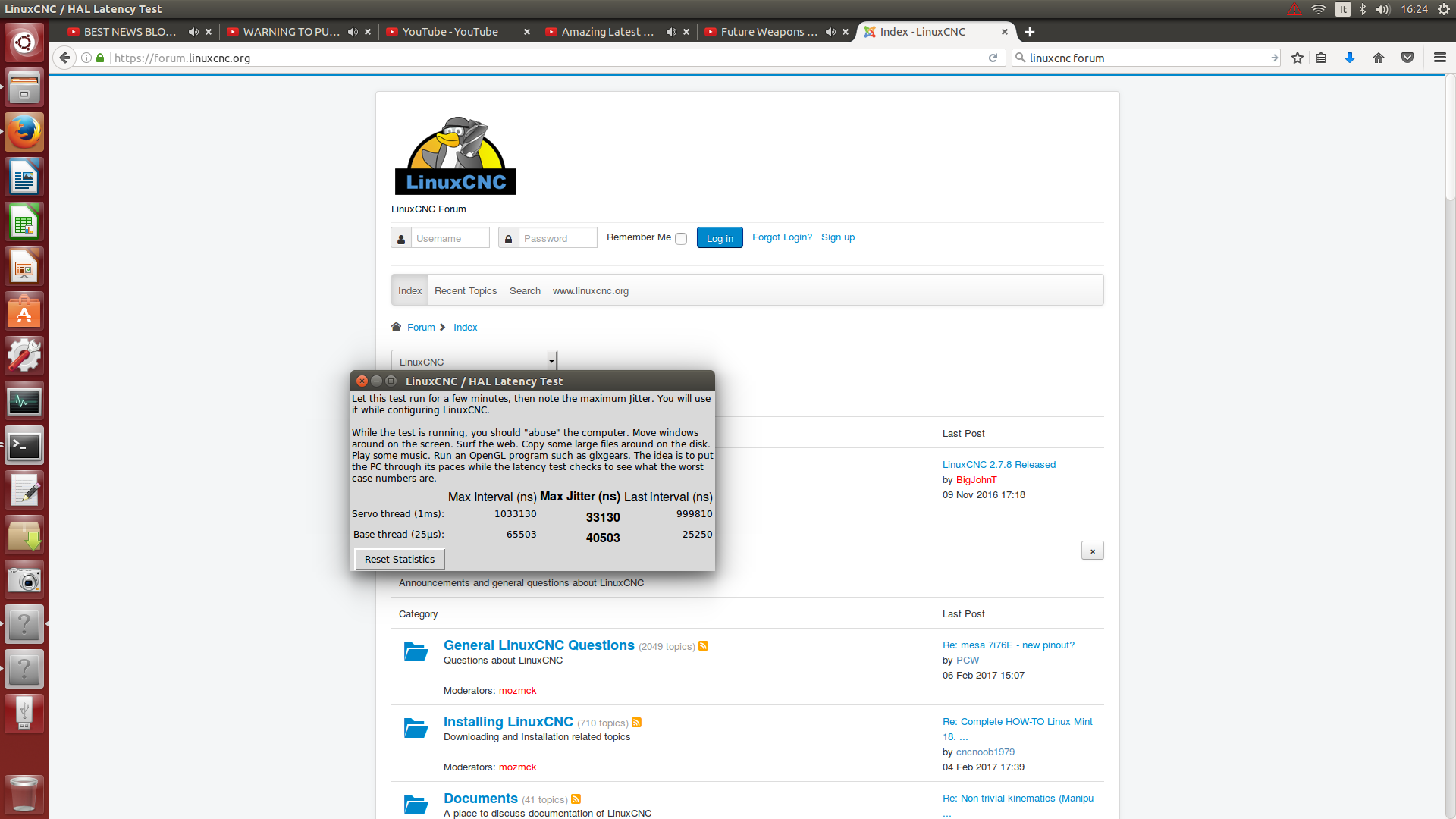The width and height of the screenshot is (1456, 819).
Task: Click Reset Statistics in Latency Test
Action: (x=400, y=560)
